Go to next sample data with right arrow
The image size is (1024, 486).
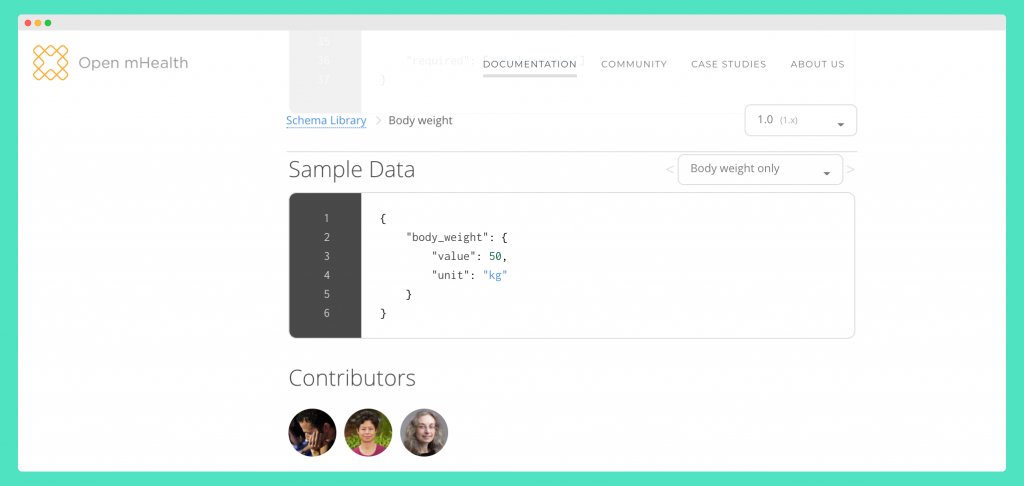[x=850, y=170]
